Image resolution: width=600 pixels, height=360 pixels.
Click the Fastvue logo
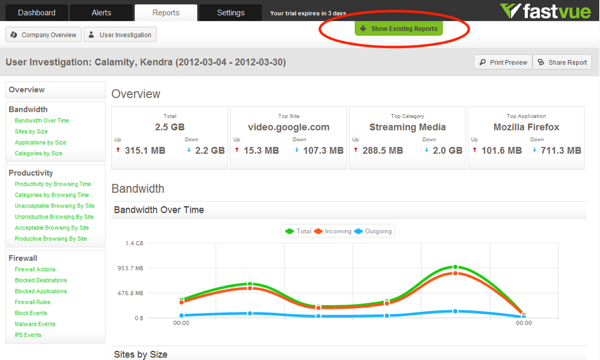545,11
